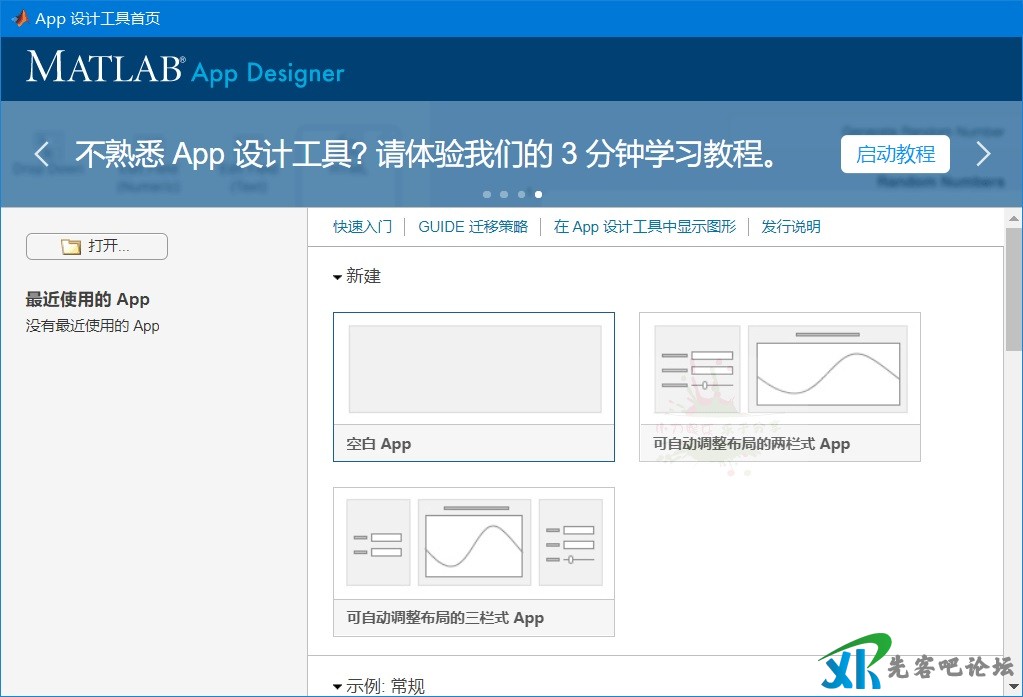The height and width of the screenshot is (697, 1023).
Task: Go to next banner slide arrow
Action: coord(983,154)
